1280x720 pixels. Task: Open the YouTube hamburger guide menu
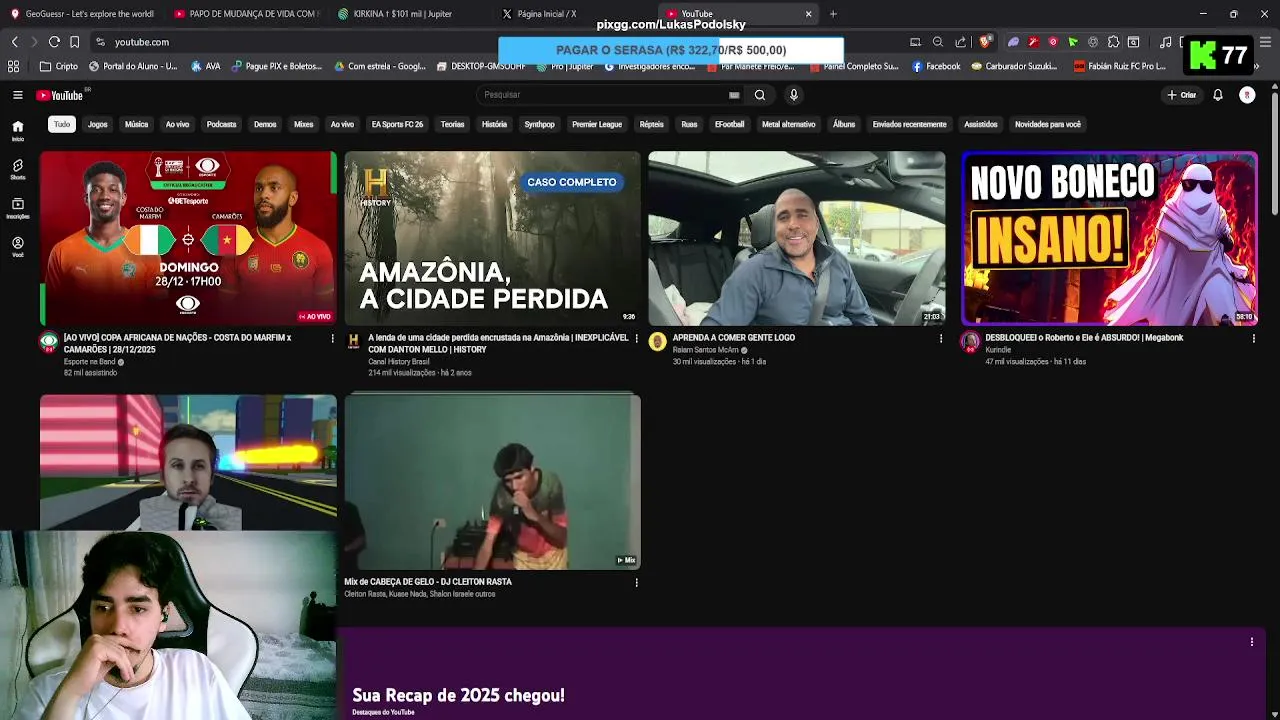[17, 95]
